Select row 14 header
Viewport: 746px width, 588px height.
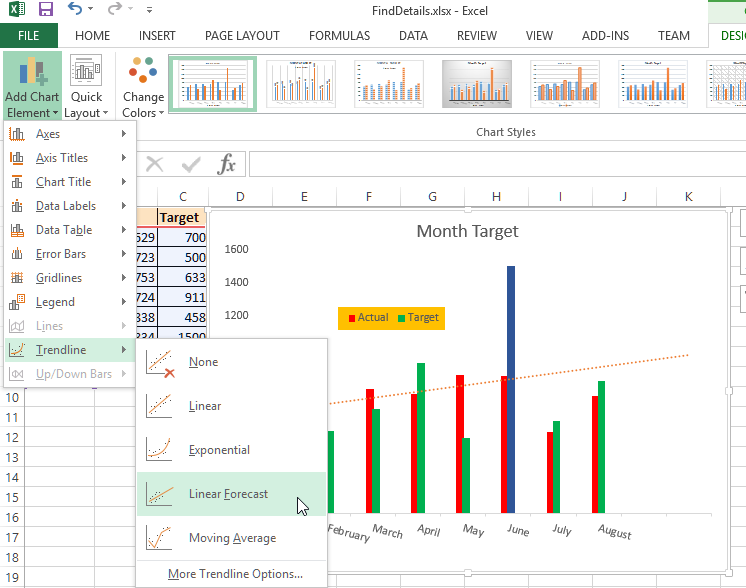[x=12, y=477]
